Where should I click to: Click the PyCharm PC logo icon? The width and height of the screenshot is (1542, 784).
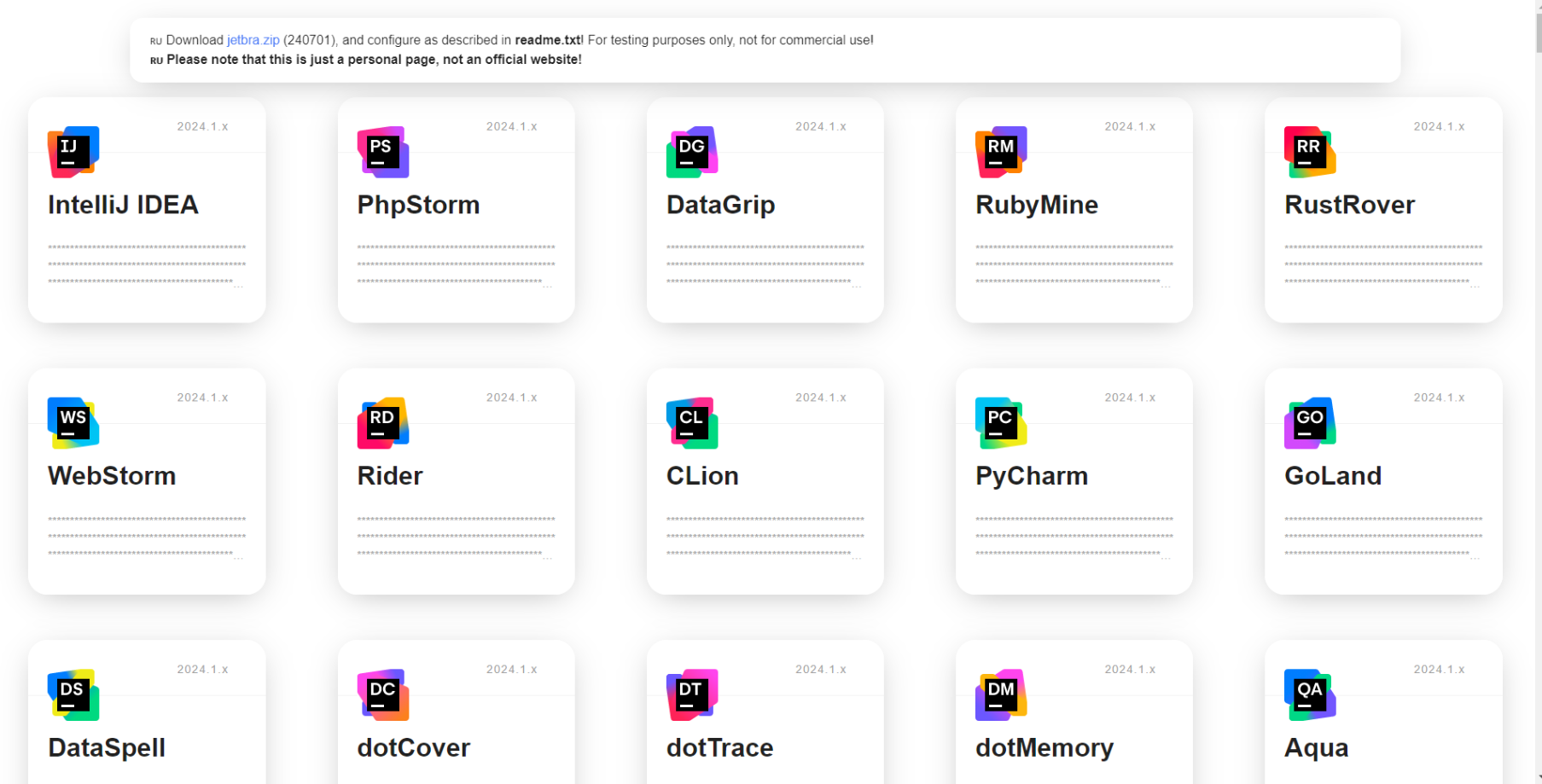tap(1001, 423)
